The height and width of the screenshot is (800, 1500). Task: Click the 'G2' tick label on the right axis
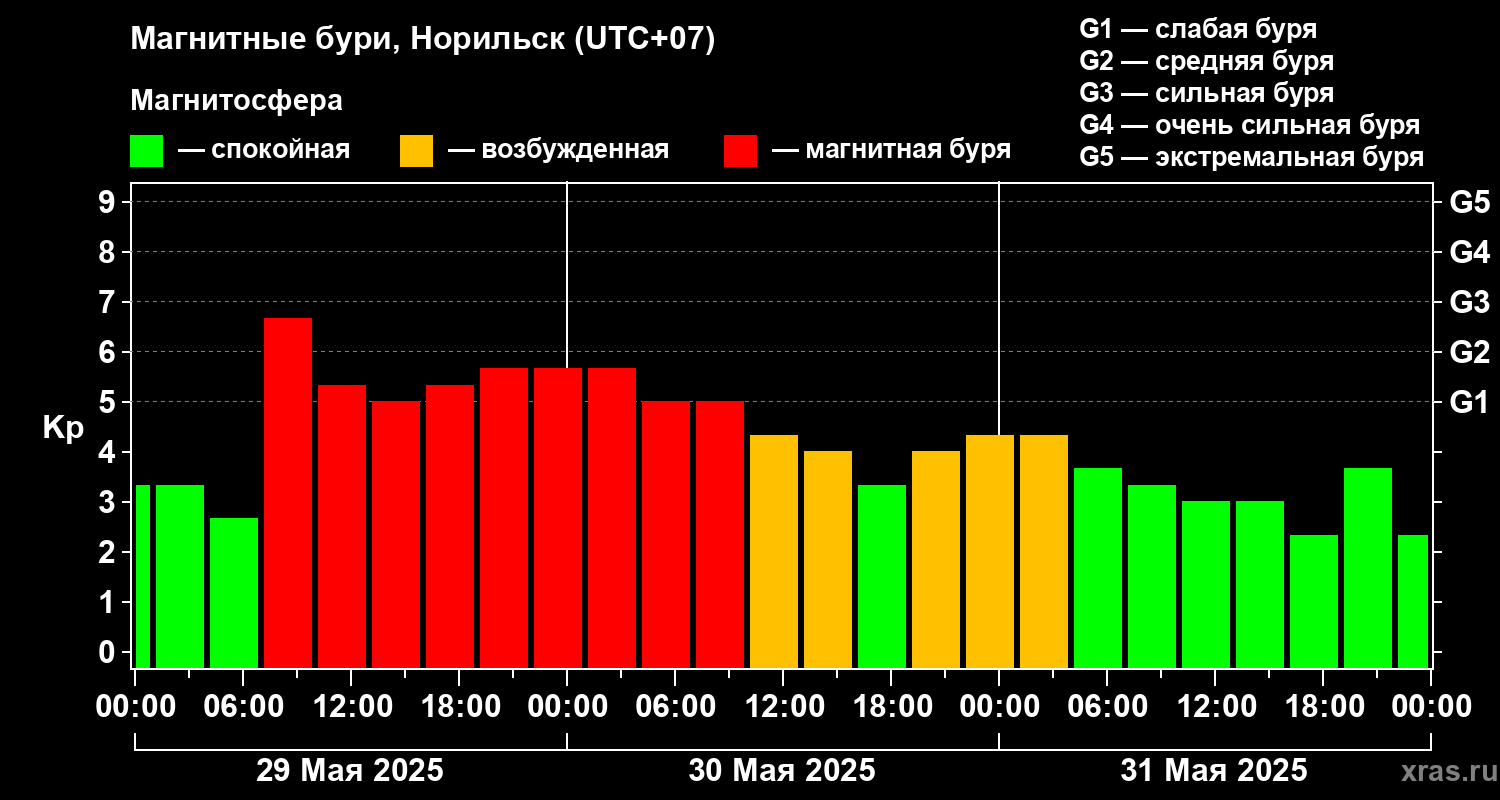[x=1470, y=352]
